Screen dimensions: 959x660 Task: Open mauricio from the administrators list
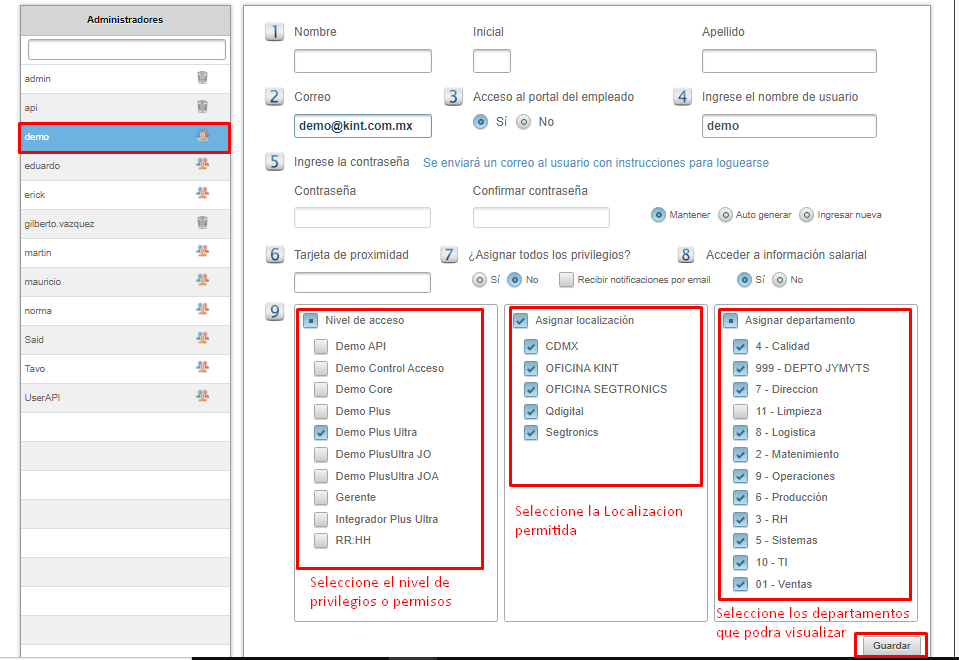click(43, 281)
